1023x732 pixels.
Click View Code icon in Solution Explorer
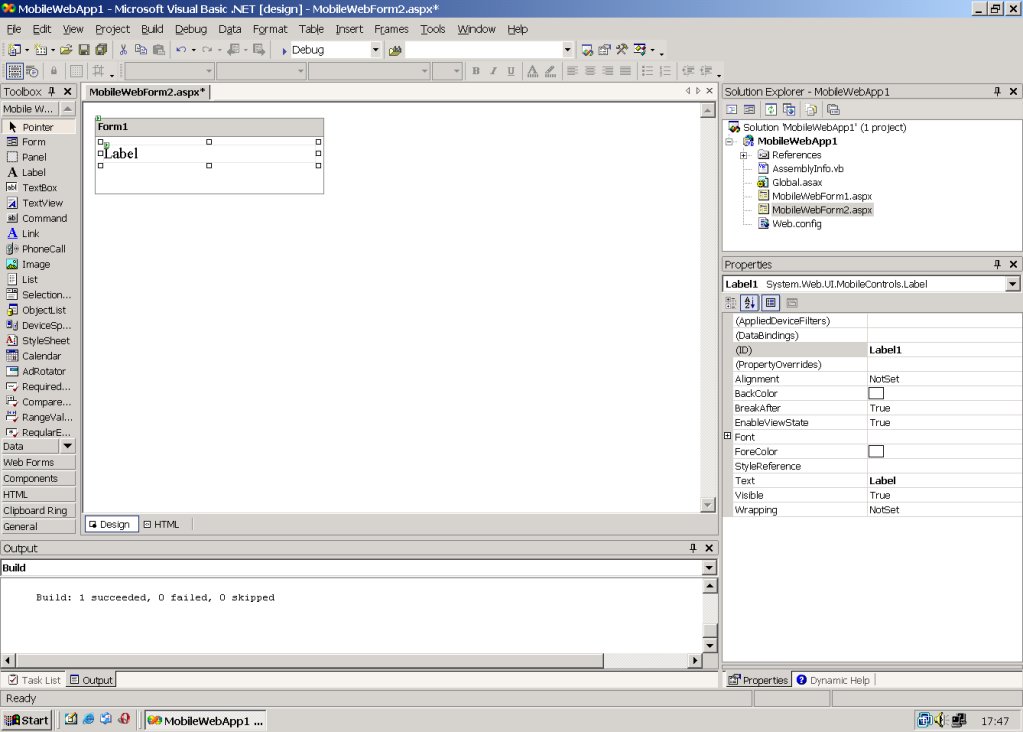pos(732,110)
